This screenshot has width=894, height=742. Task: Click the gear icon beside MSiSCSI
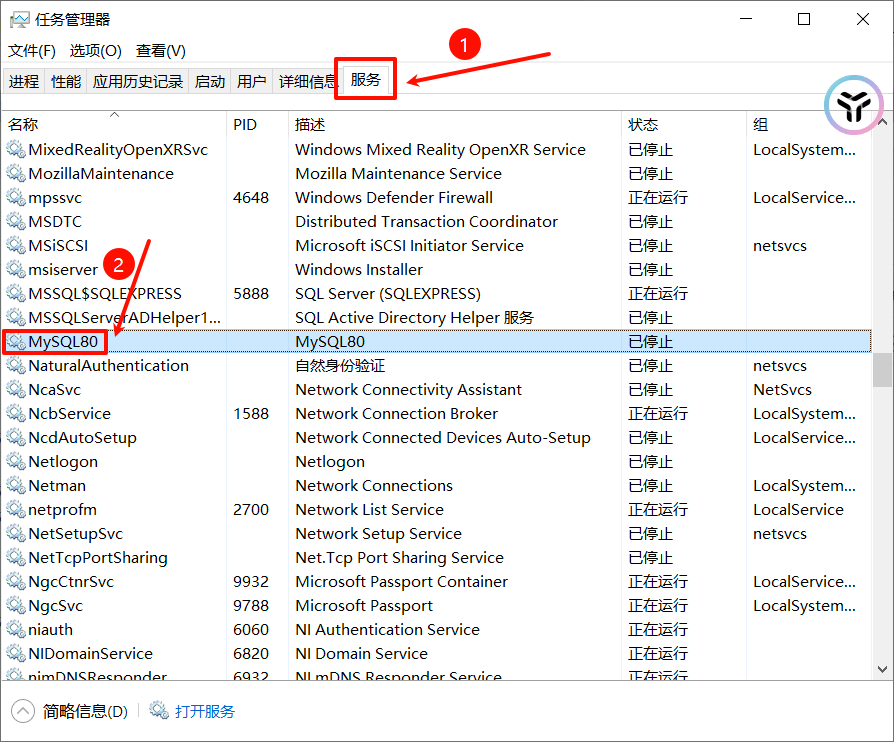[16, 245]
